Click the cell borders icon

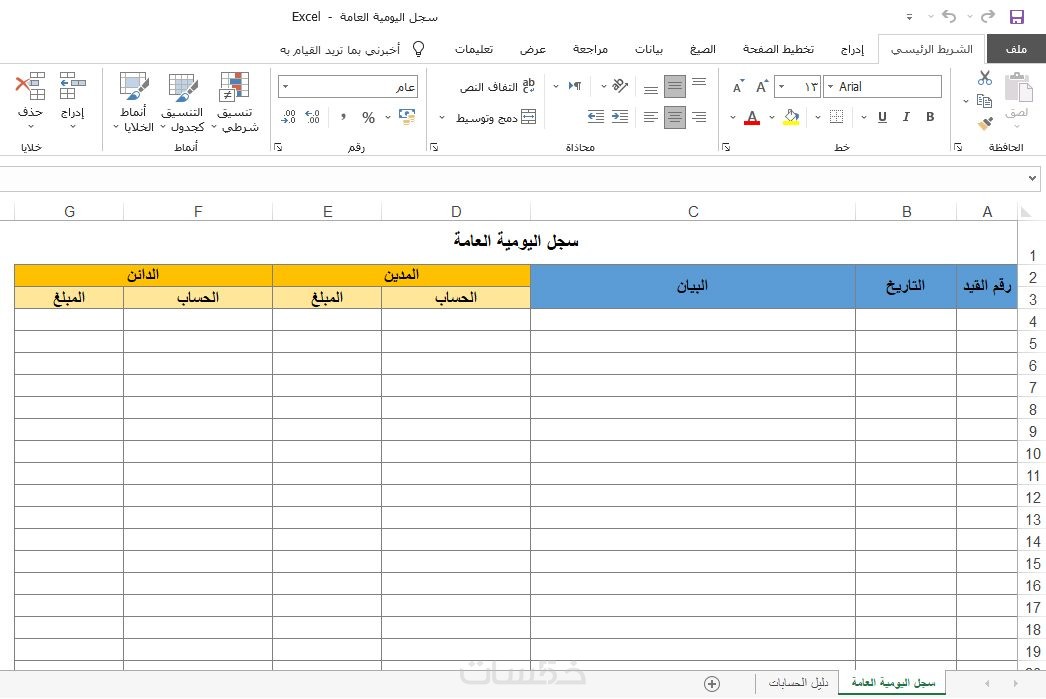(836, 117)
